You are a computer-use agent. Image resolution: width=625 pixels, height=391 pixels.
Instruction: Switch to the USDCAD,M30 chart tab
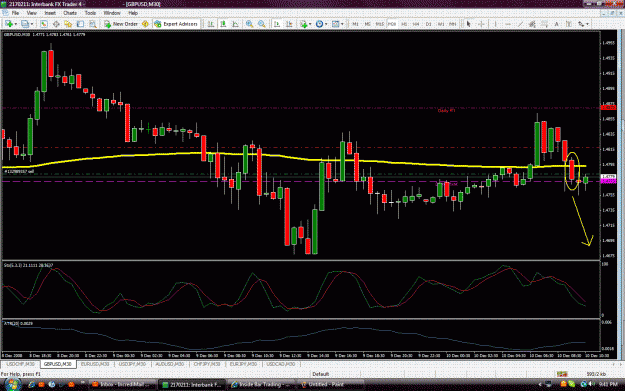[x=281, y=364]
